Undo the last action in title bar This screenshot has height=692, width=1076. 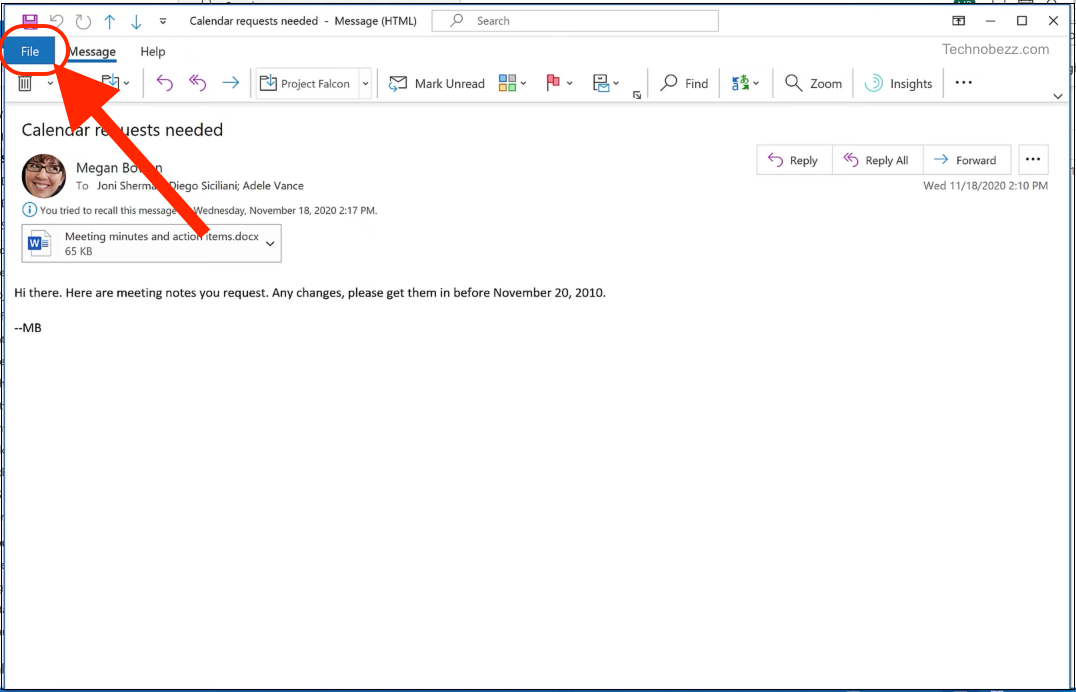pos(57,21)
